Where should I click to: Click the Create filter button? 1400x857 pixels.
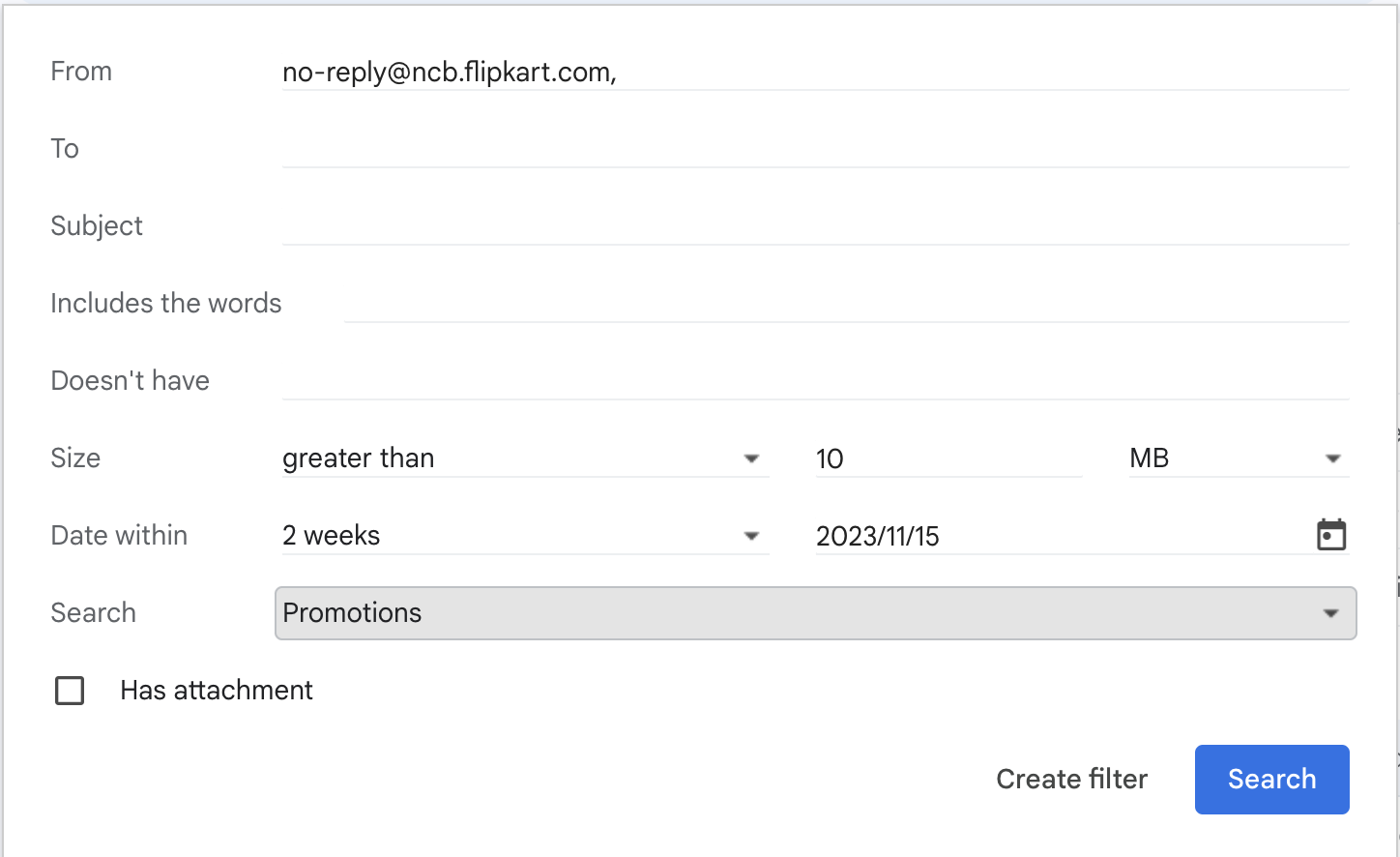coord(1071,780)
